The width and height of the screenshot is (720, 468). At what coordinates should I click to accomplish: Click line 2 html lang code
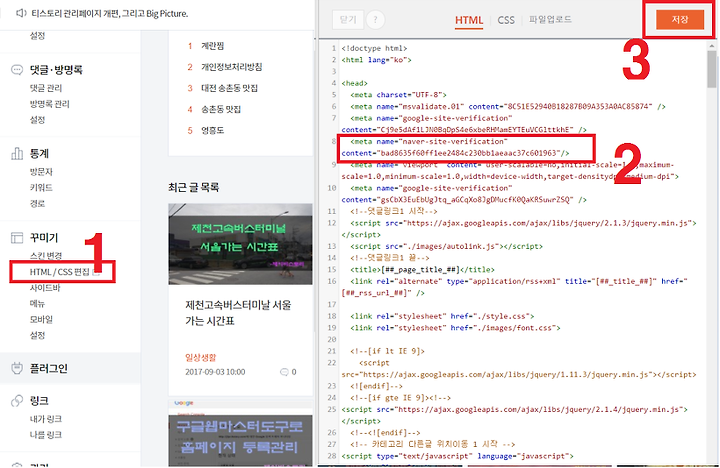pos(376,60)
